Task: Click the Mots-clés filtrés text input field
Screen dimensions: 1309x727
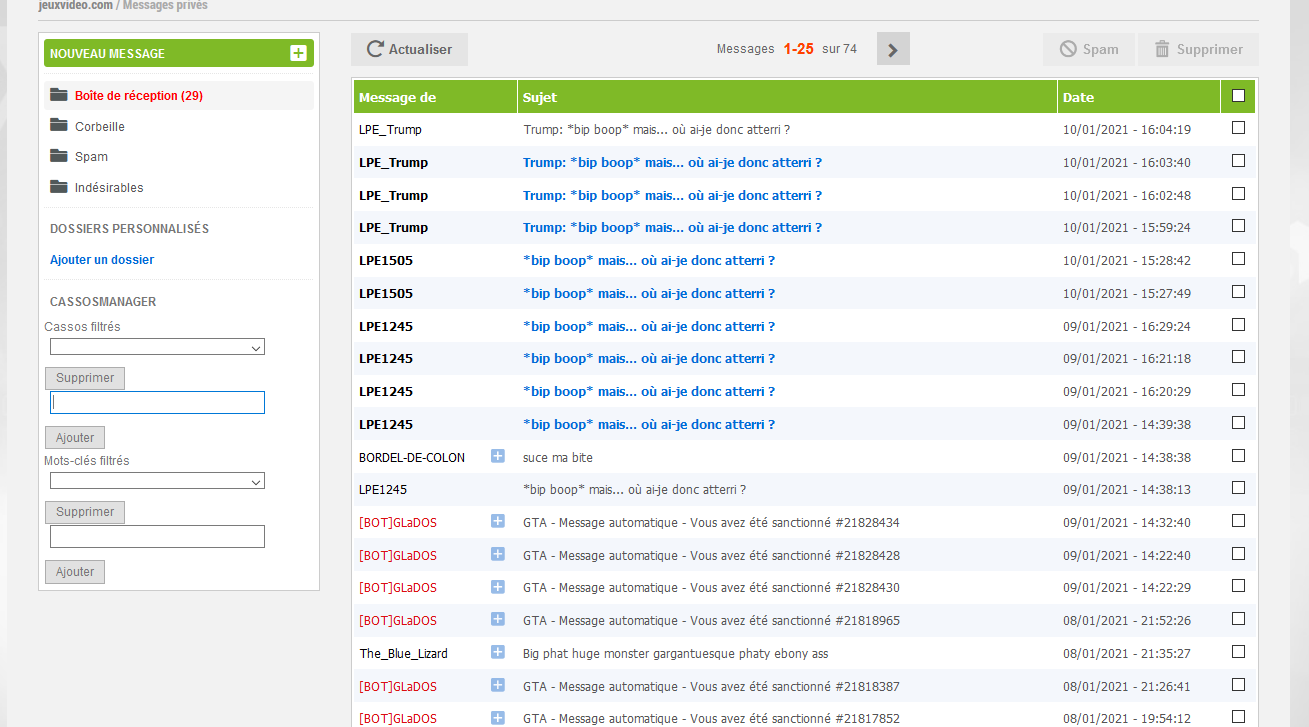Action: pos(157,537)
